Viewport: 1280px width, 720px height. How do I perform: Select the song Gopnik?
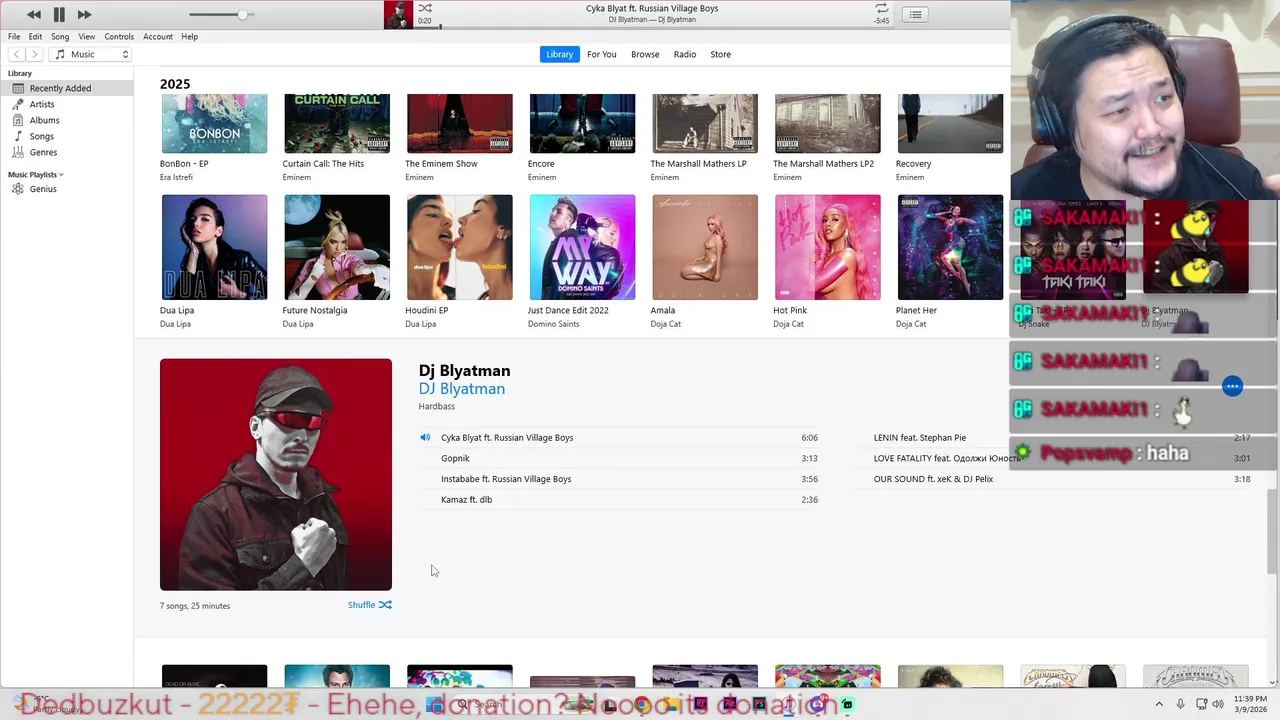619,458
